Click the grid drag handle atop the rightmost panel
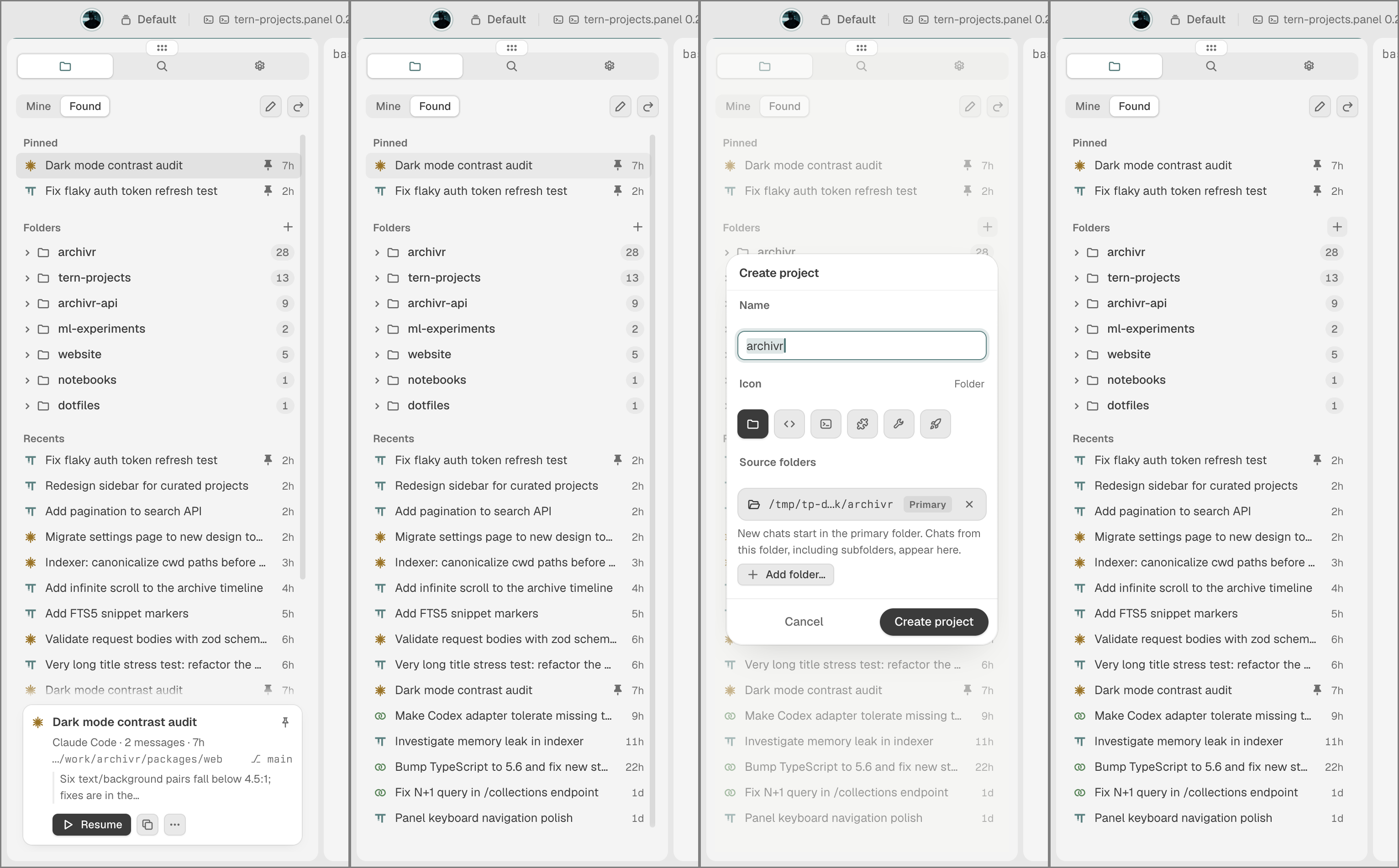1399x868 pixels. pos(1211,47)
